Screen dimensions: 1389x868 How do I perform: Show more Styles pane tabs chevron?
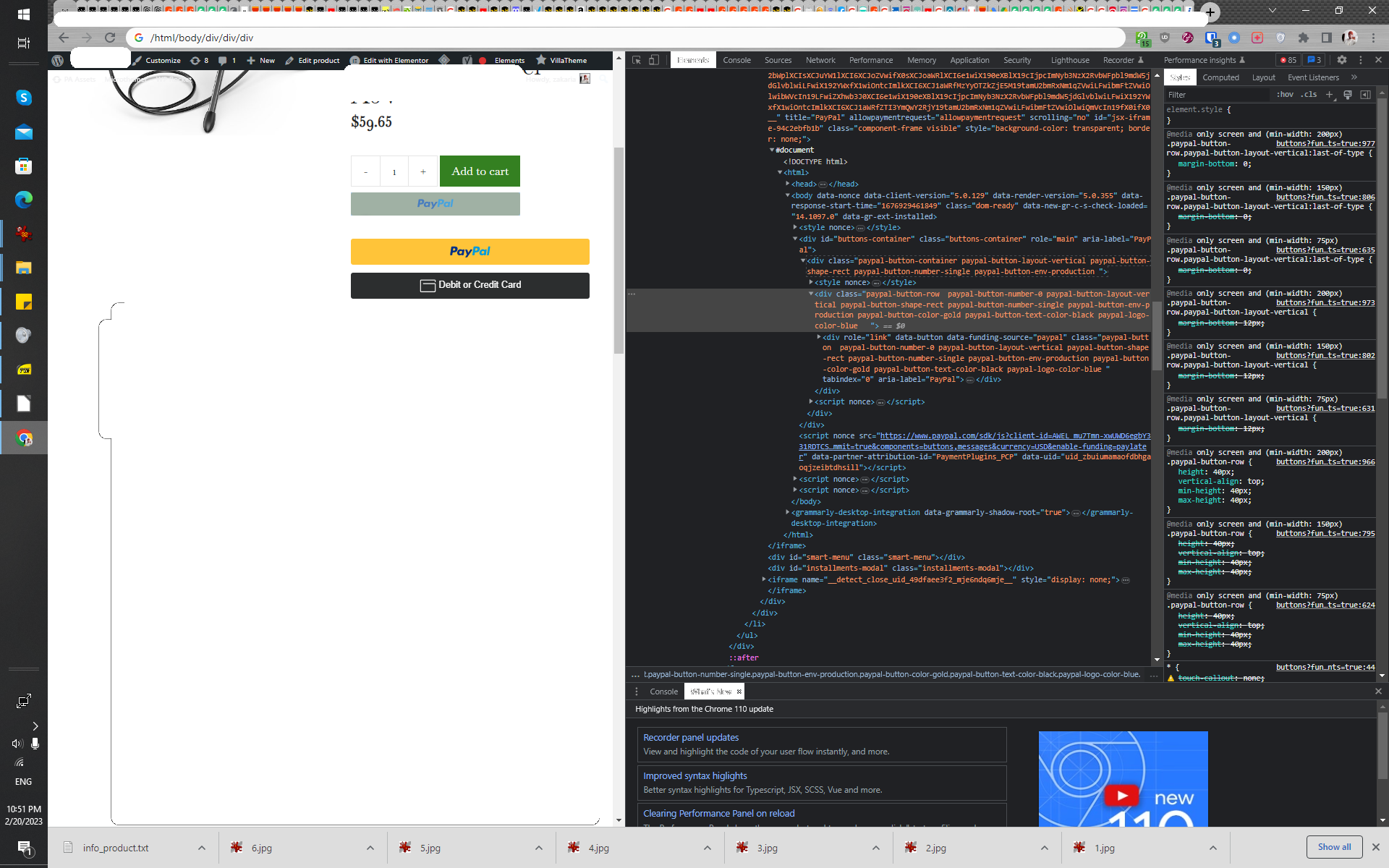click(x=1354, y=77)
